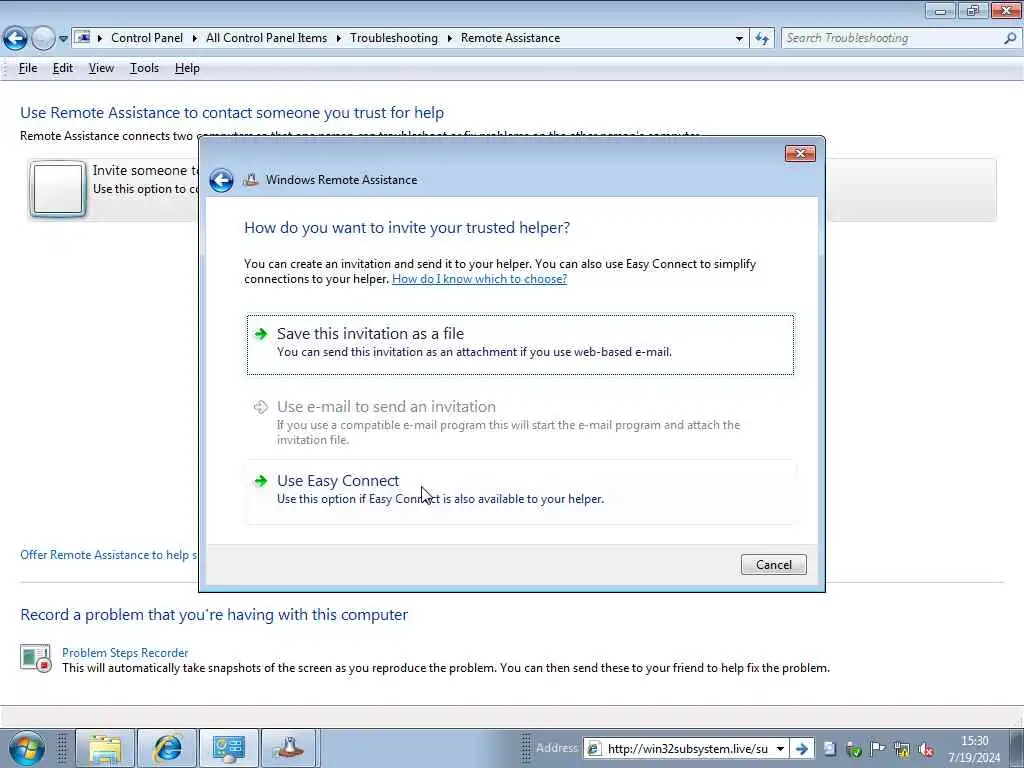Screen dimensions: 1024x768
Task: Click the network tray icon
Action: (x=902, y=749)
